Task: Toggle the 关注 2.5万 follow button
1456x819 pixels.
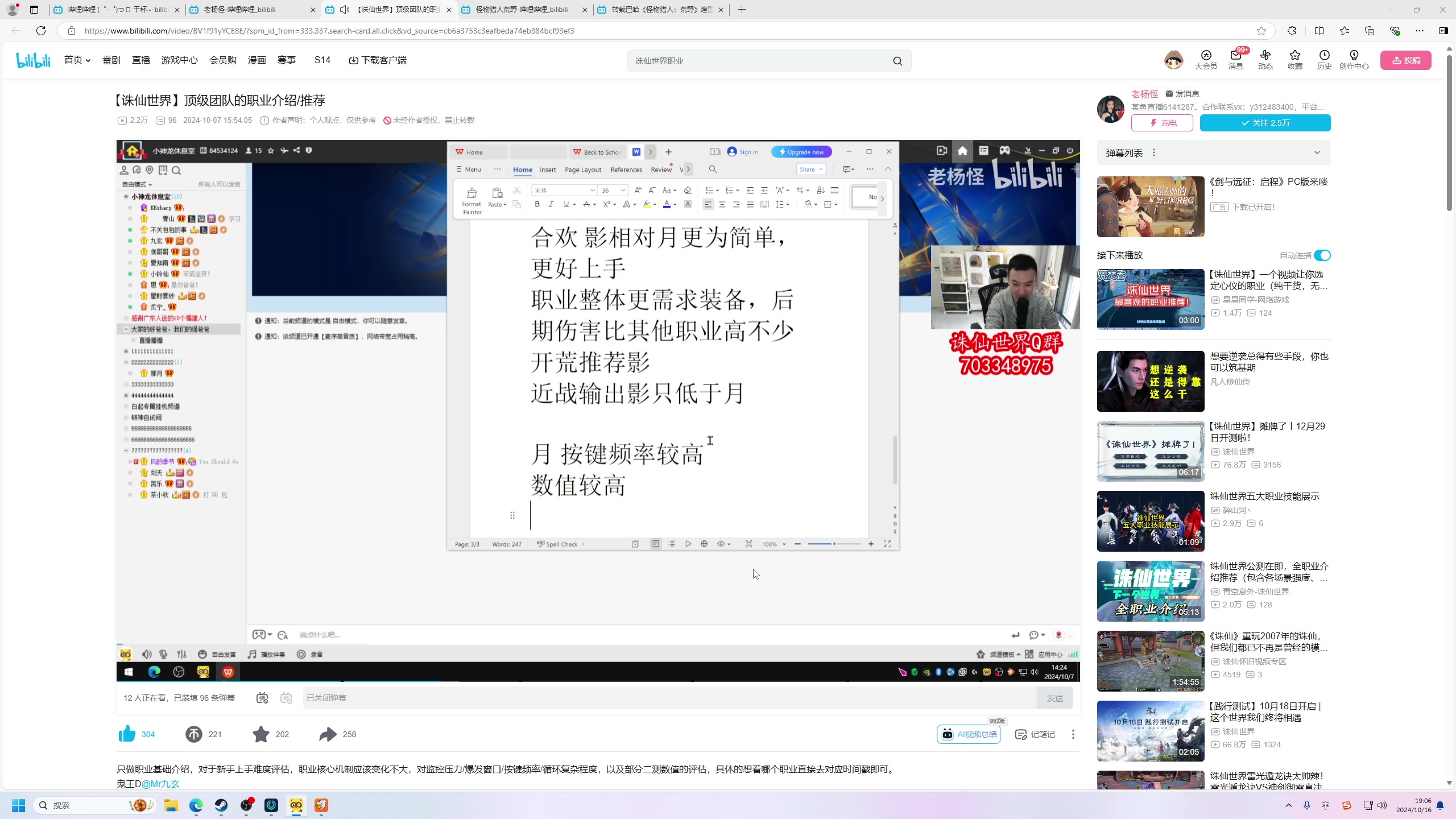Action: point(1265,123)
